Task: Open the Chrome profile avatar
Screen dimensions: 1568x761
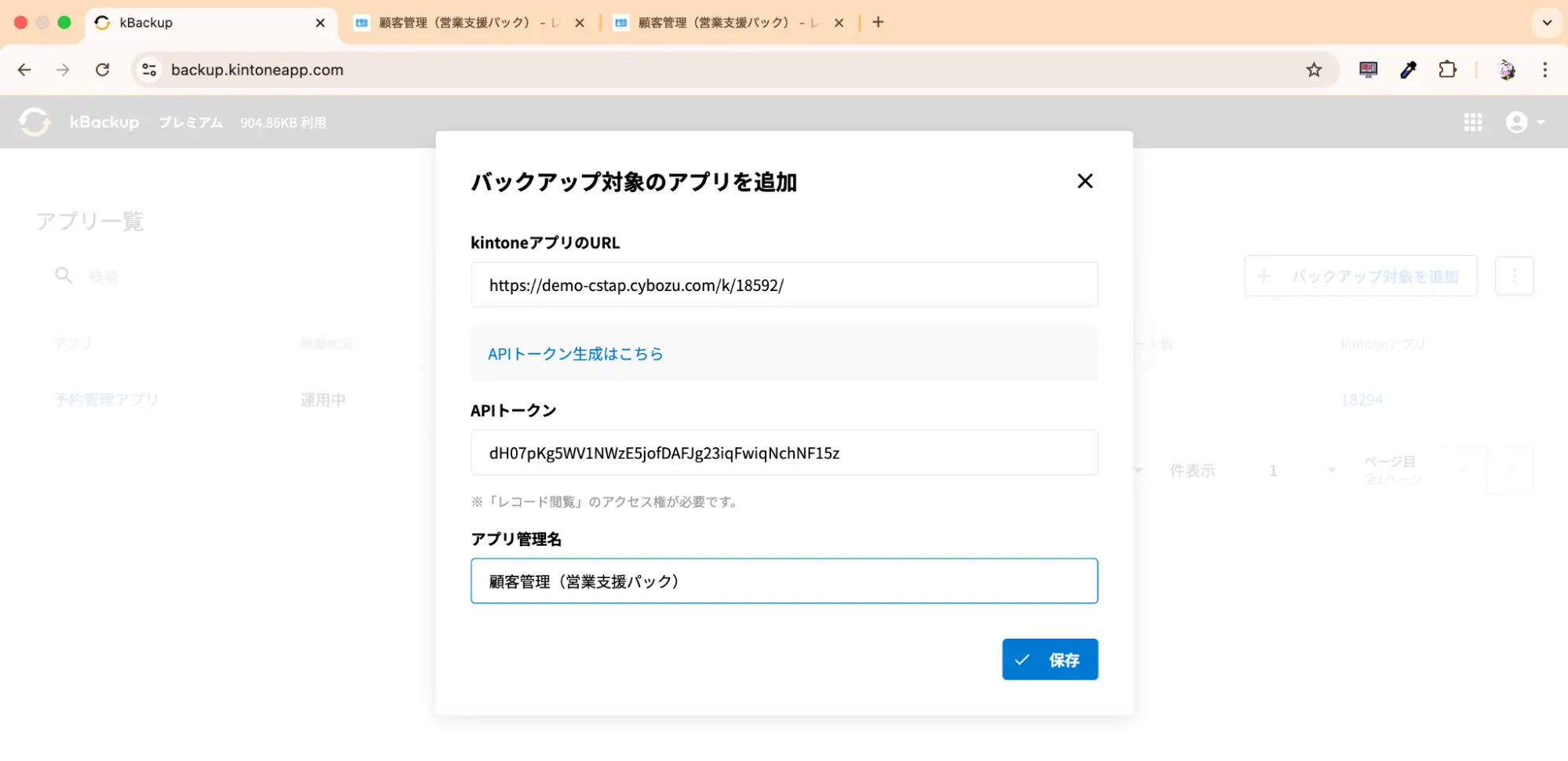Action: (1506, 70)
